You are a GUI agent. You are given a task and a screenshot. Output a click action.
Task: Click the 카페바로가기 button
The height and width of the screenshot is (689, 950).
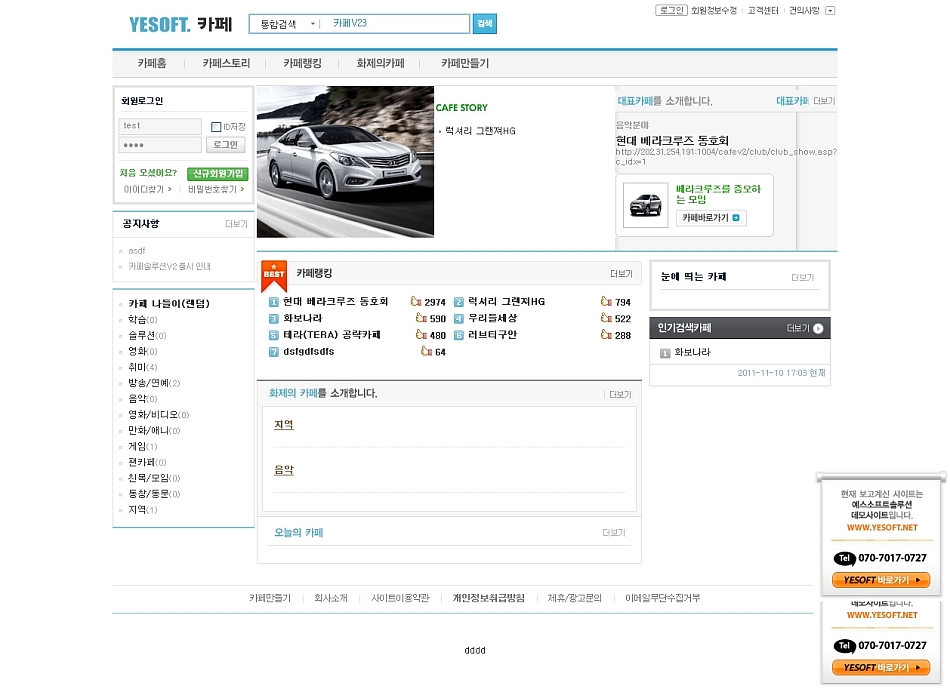[x=711, y=218]
